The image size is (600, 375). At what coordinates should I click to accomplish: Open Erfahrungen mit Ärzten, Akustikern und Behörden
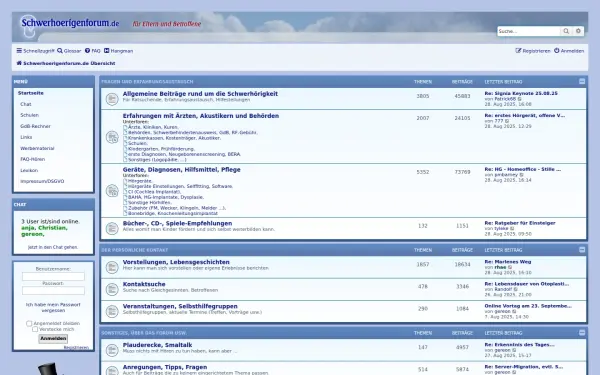click(x=201, y=116)
